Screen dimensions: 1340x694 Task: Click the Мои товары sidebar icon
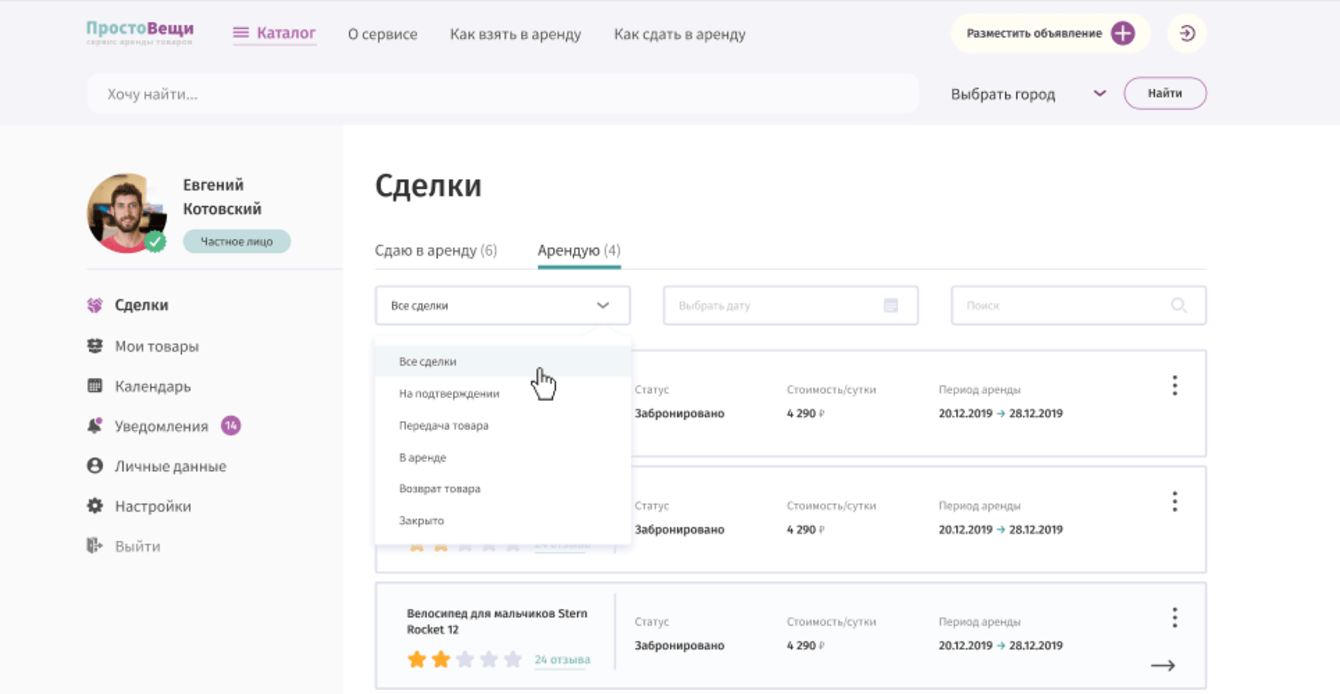[95, 346]
